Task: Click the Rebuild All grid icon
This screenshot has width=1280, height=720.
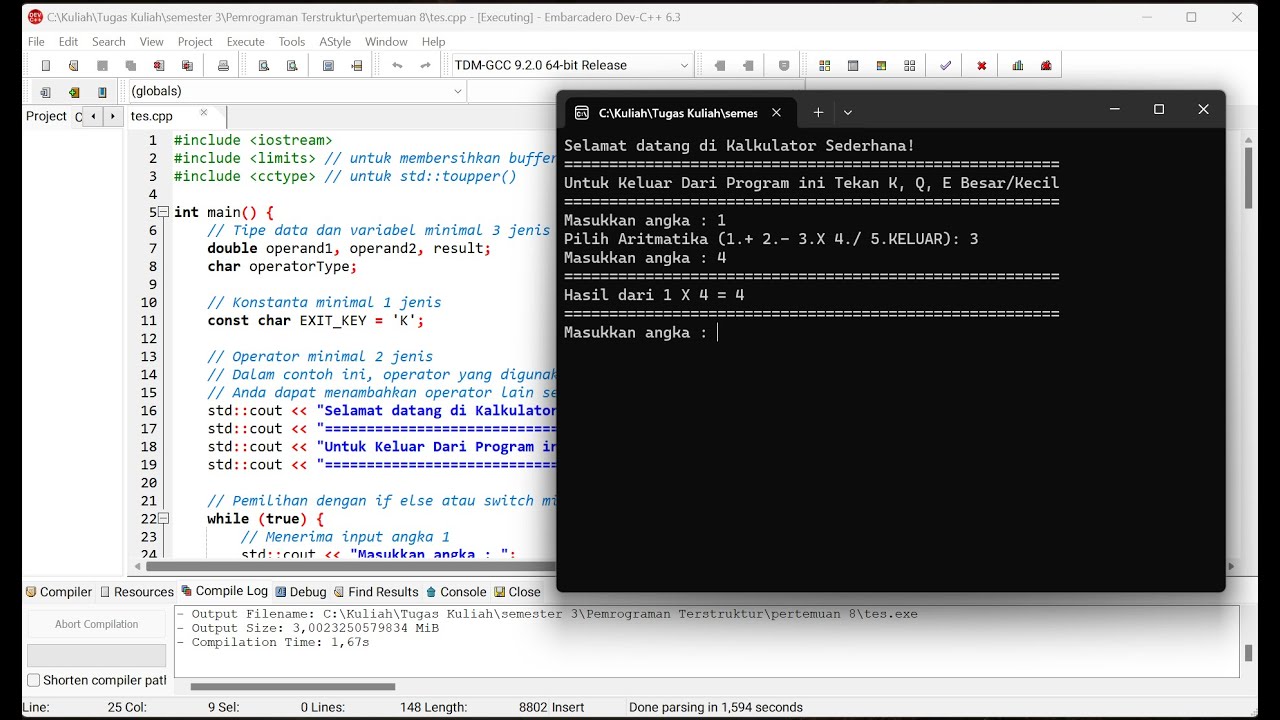Action: (909, 66)
